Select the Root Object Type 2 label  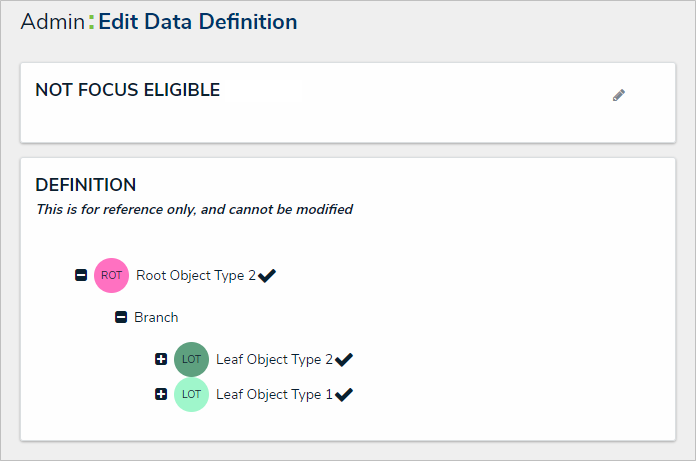click(196, 275)
